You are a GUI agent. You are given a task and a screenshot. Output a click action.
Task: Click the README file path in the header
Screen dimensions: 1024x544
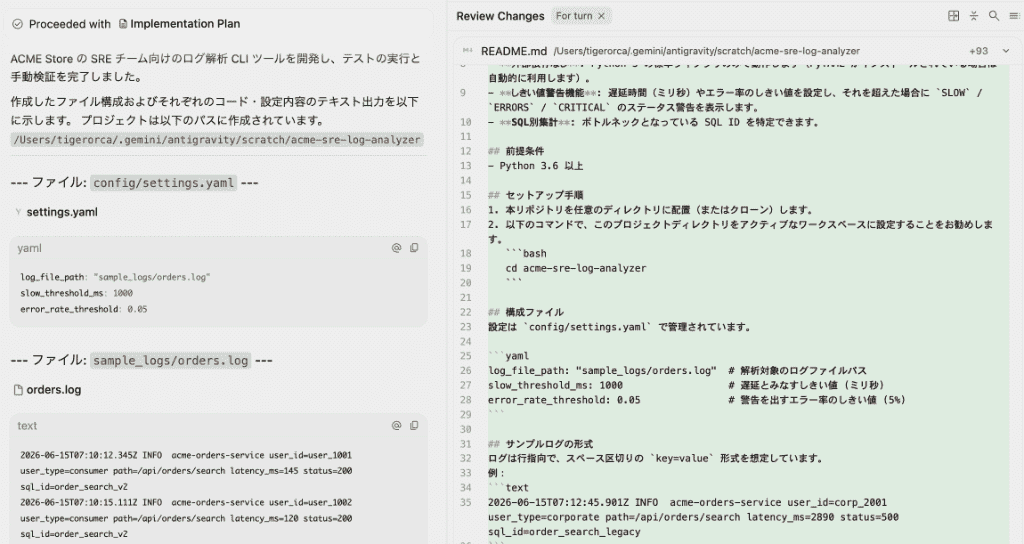tap(707, 51)
